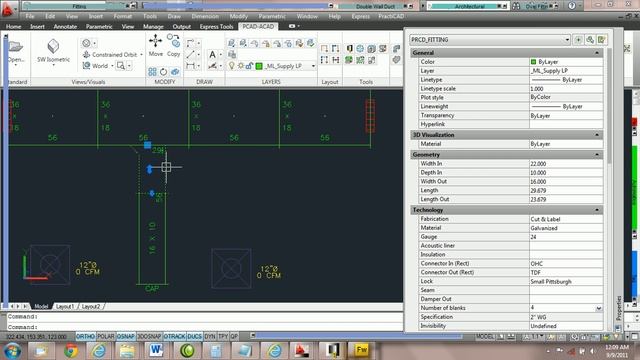
Task: Click the Move tool in Modify panel
Action: tap(156, 45)
